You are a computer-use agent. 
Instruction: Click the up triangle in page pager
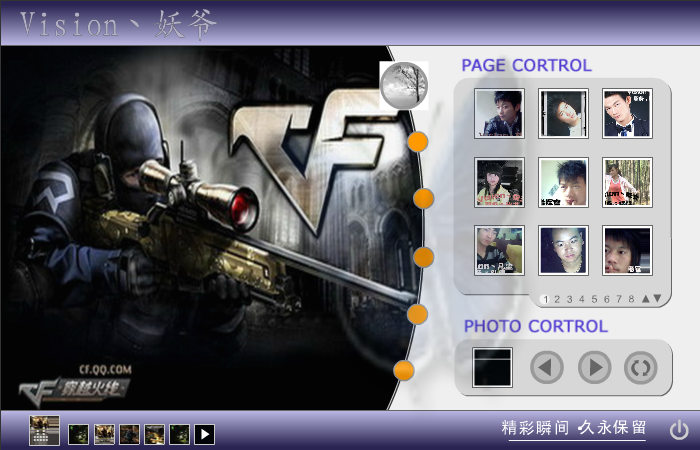coord(646,299)
